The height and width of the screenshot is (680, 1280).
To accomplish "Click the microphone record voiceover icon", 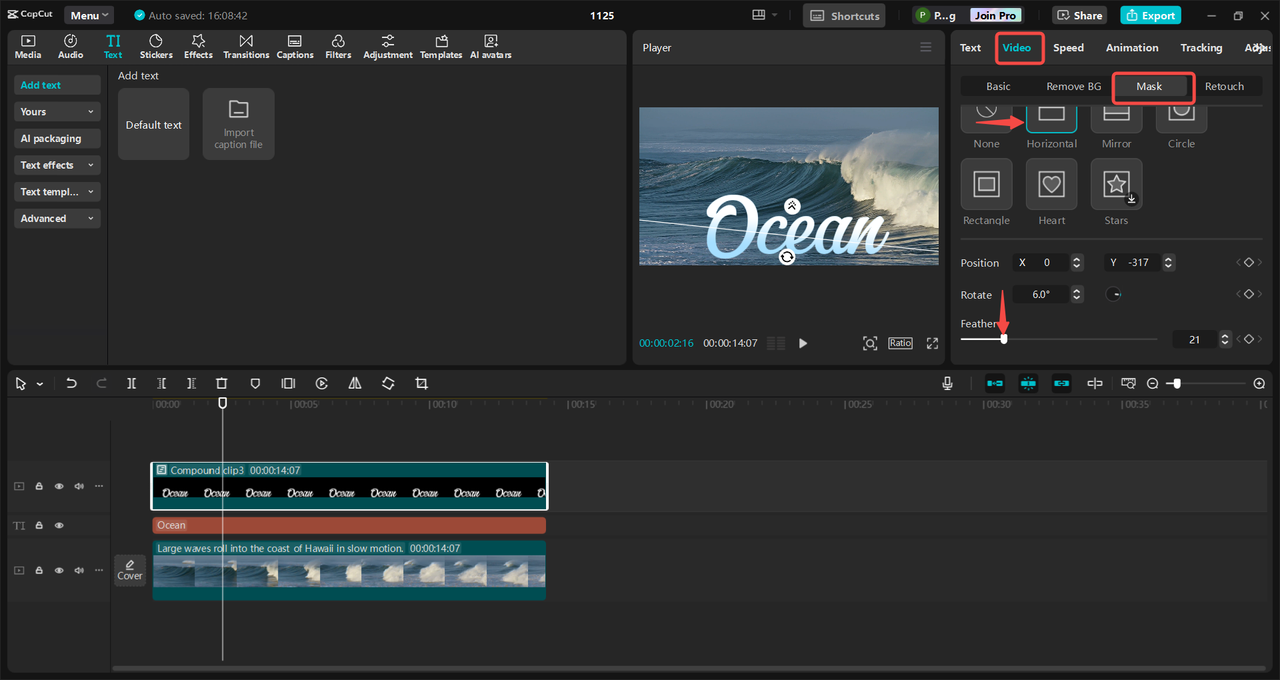I will (947, 384).
